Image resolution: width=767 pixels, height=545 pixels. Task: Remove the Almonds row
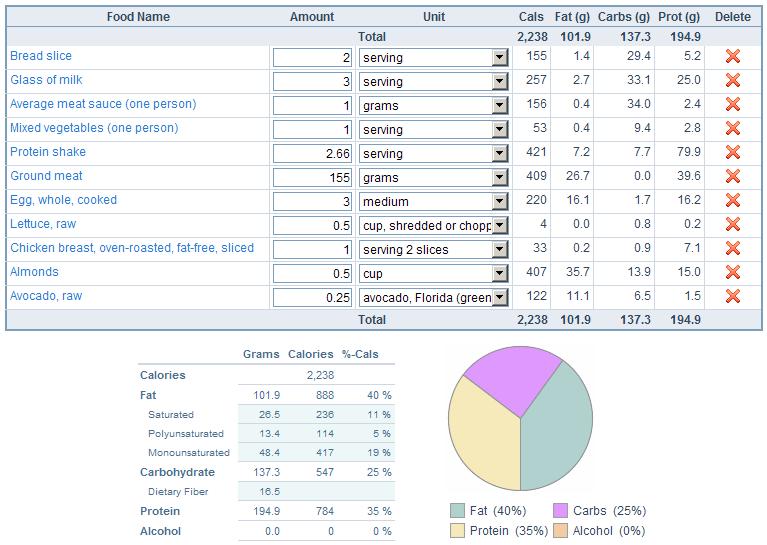pos(732,273)
